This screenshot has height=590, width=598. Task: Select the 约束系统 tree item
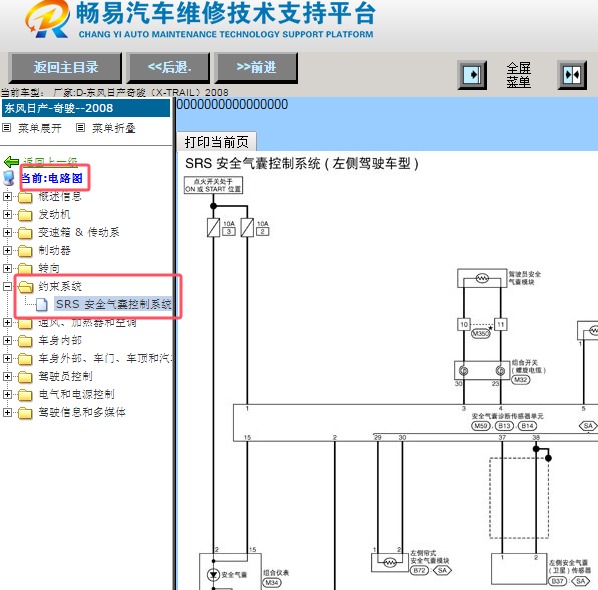(60, 286)
